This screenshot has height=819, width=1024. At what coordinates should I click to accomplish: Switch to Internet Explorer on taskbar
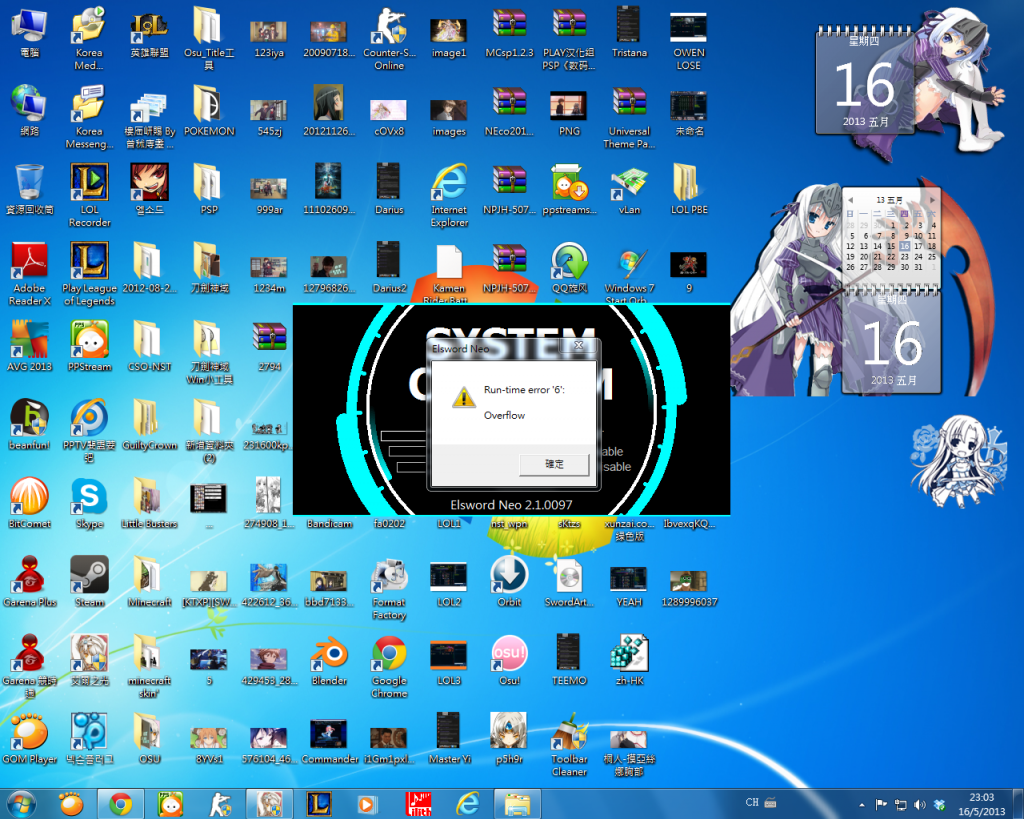tap(466, 803)
